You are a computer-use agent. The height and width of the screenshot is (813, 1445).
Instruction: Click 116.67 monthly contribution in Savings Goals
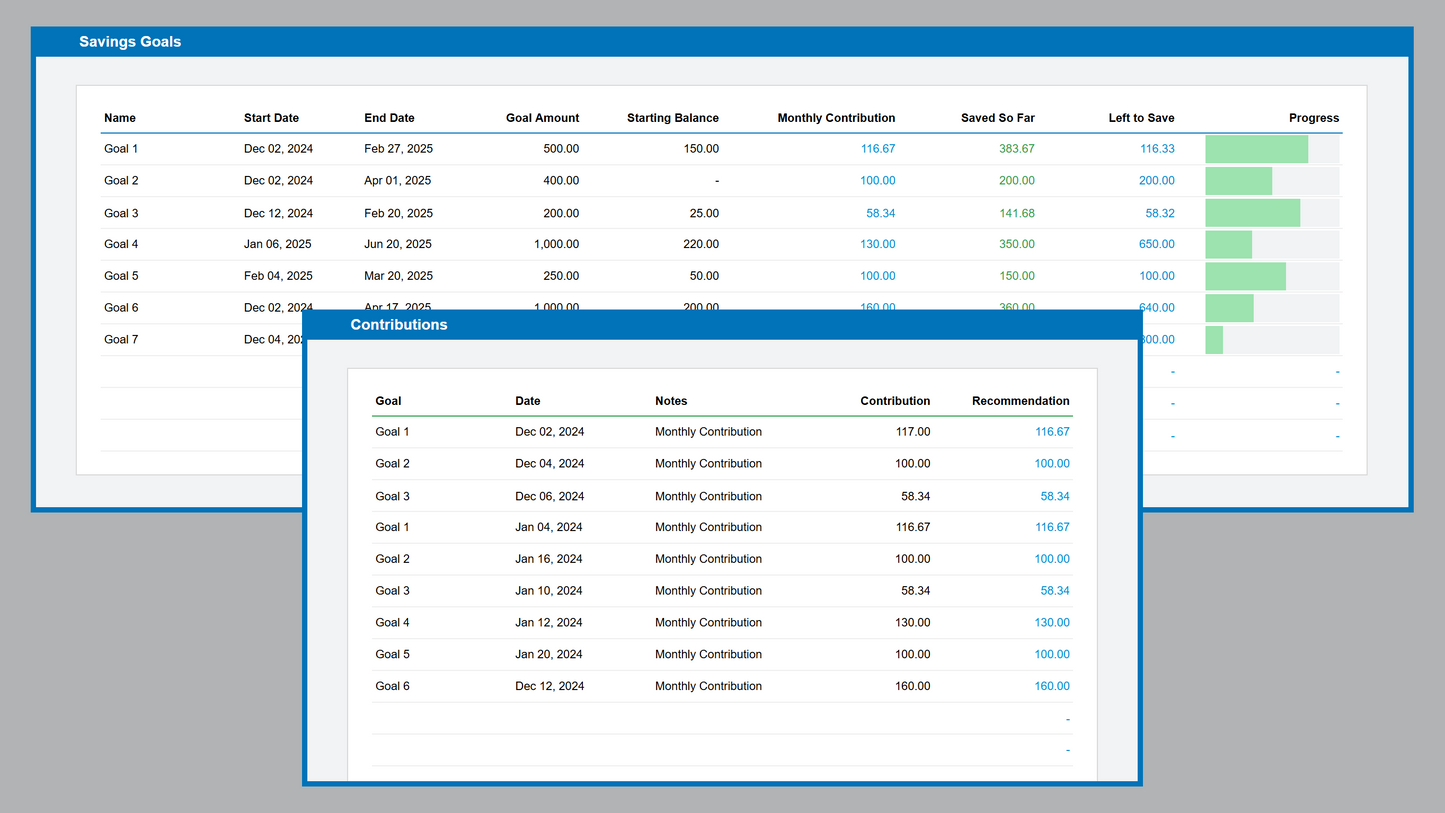[x=878, y=149]
